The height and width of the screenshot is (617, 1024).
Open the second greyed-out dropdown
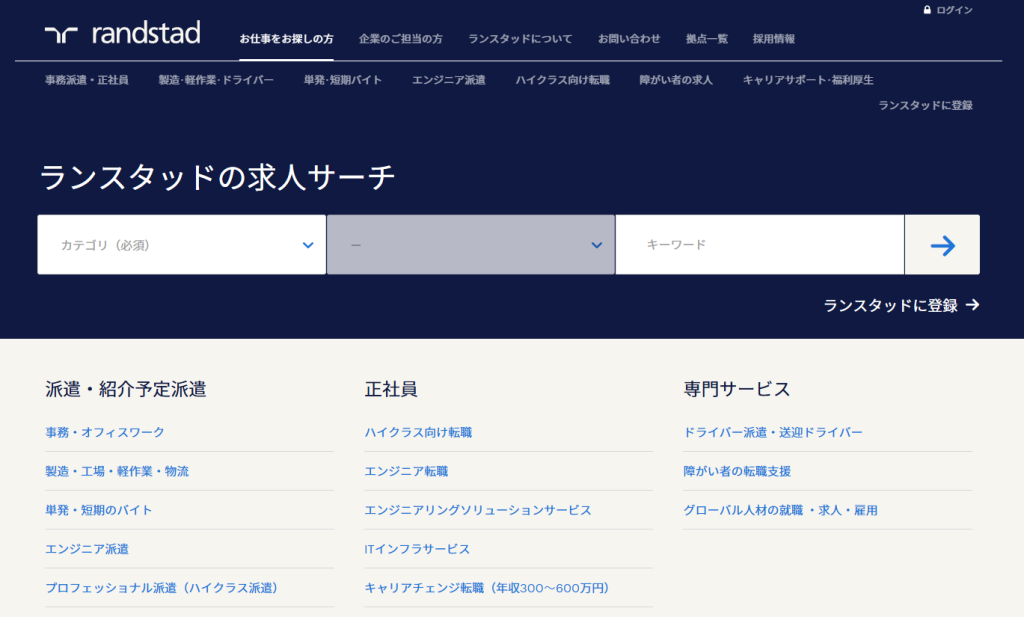pyautogui.click(x=471, y=245)
